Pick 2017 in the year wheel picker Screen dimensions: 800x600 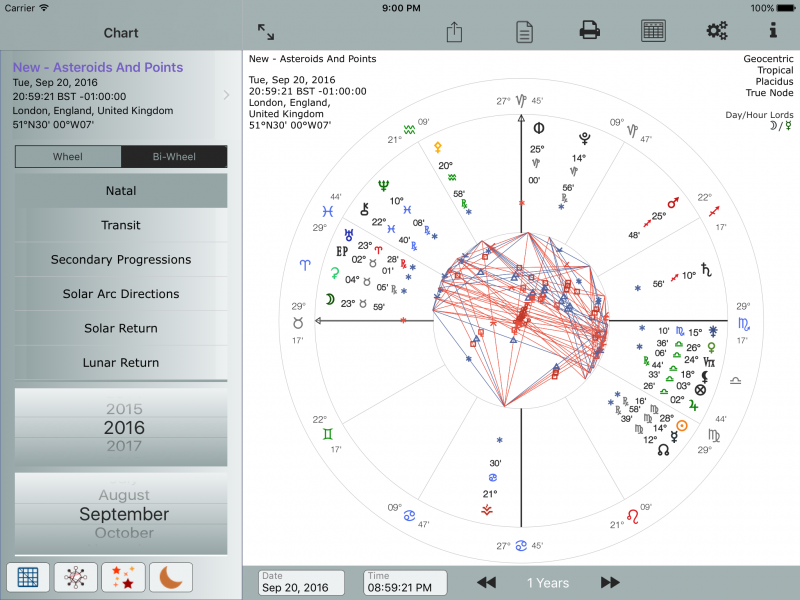click(124, 446)
